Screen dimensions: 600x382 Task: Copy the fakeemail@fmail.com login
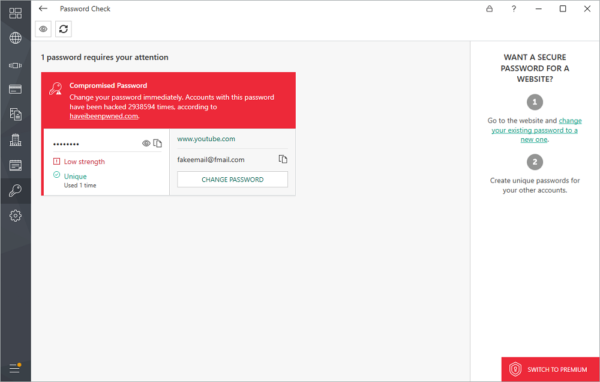[283, 159]
